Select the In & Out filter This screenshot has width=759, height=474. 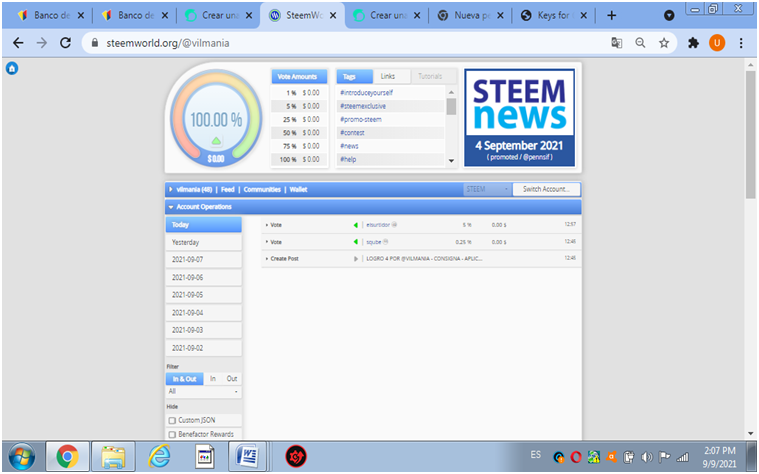(184, 379)
